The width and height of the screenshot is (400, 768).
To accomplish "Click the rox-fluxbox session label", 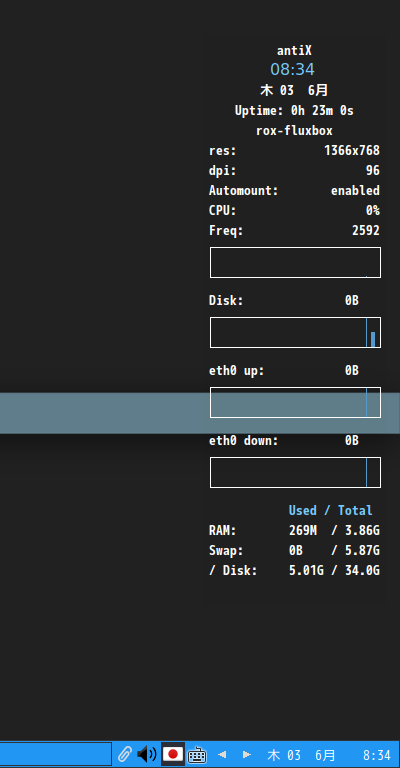I will (x=294, y=131).
